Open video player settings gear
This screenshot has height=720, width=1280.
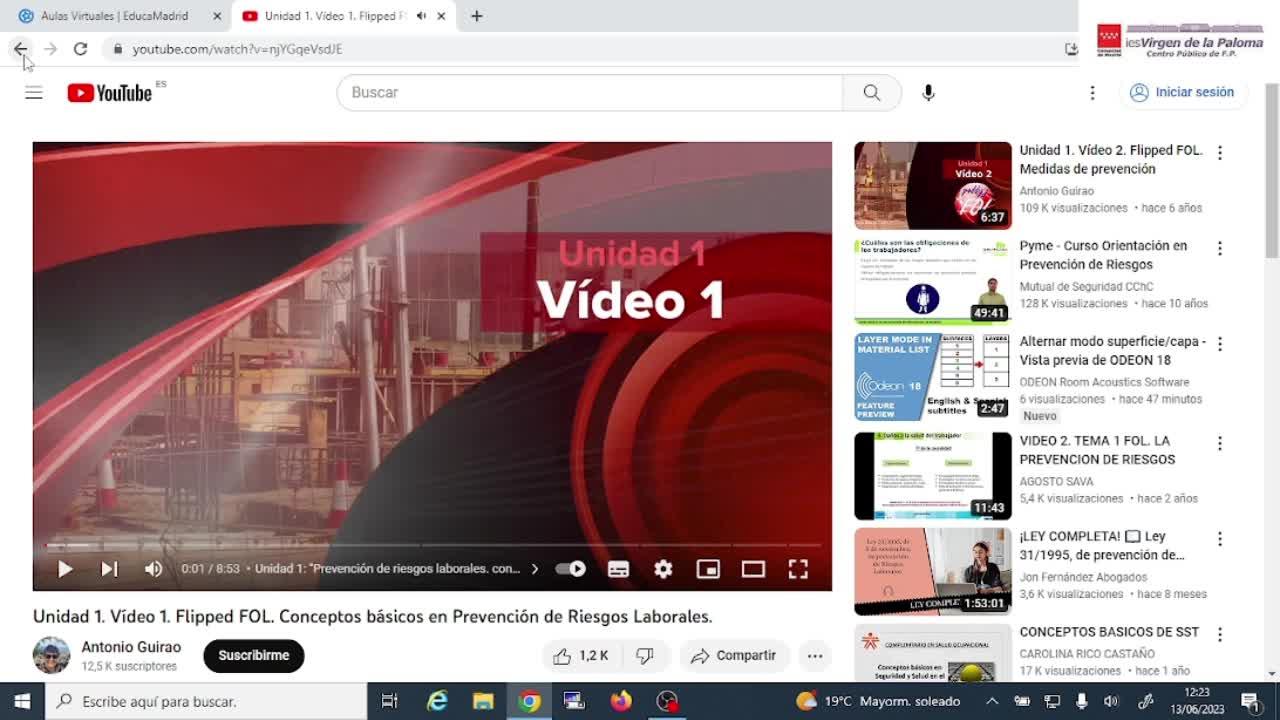click(x=663, y=569)
